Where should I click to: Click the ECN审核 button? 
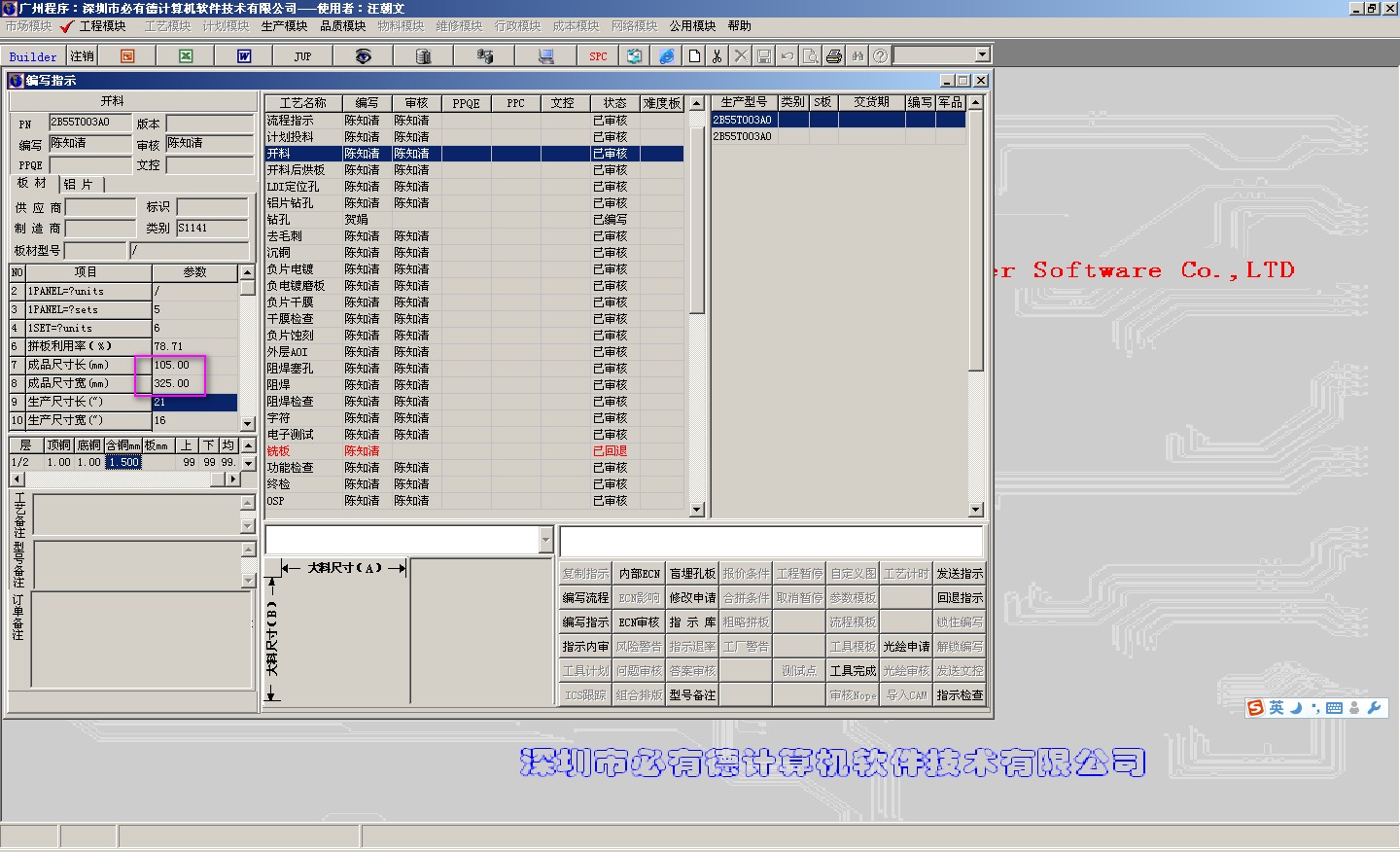(x=640, y=622)
